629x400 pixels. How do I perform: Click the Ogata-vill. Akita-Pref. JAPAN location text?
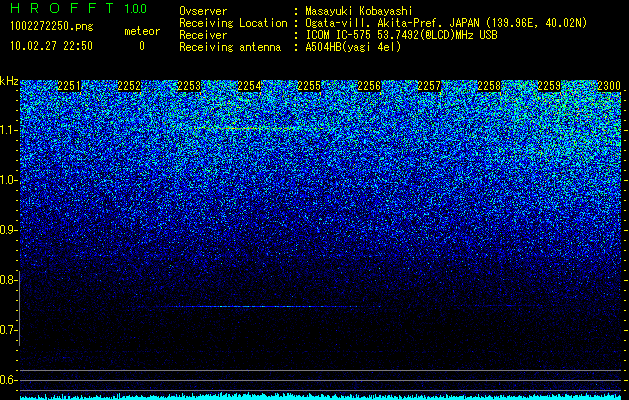point(446,23)
